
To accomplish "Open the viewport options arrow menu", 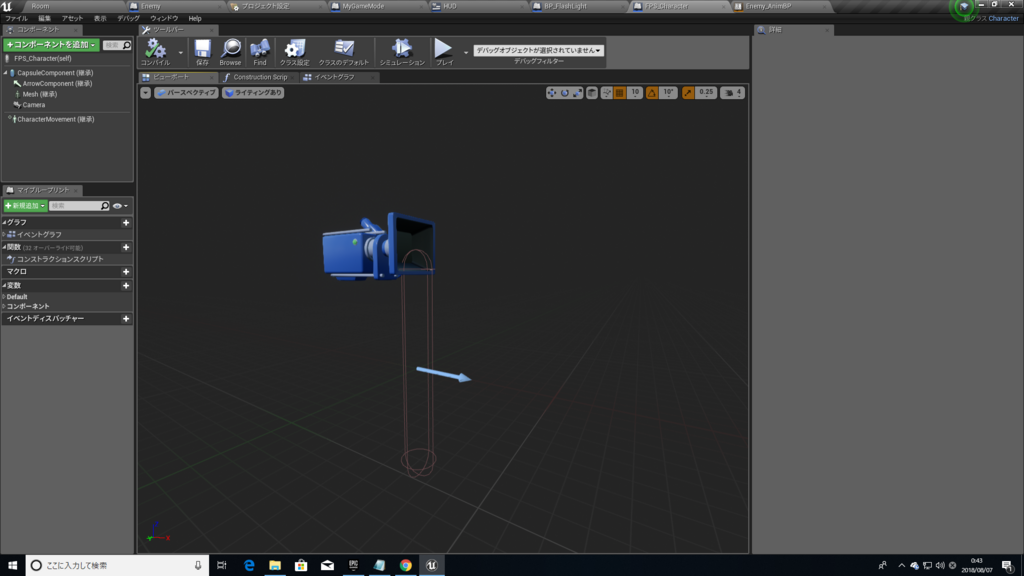I will [x=146, y=93].
